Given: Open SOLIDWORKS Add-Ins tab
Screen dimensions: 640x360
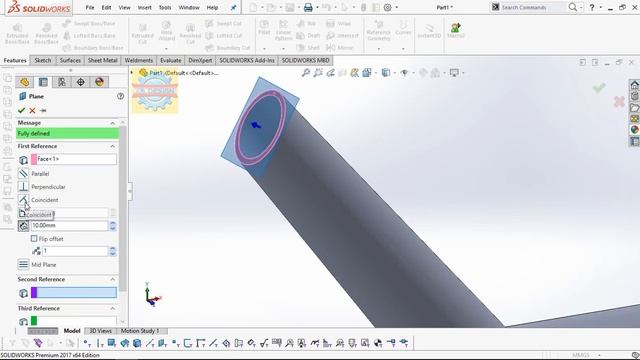Looking at the screenshot, I should [247, 60].
